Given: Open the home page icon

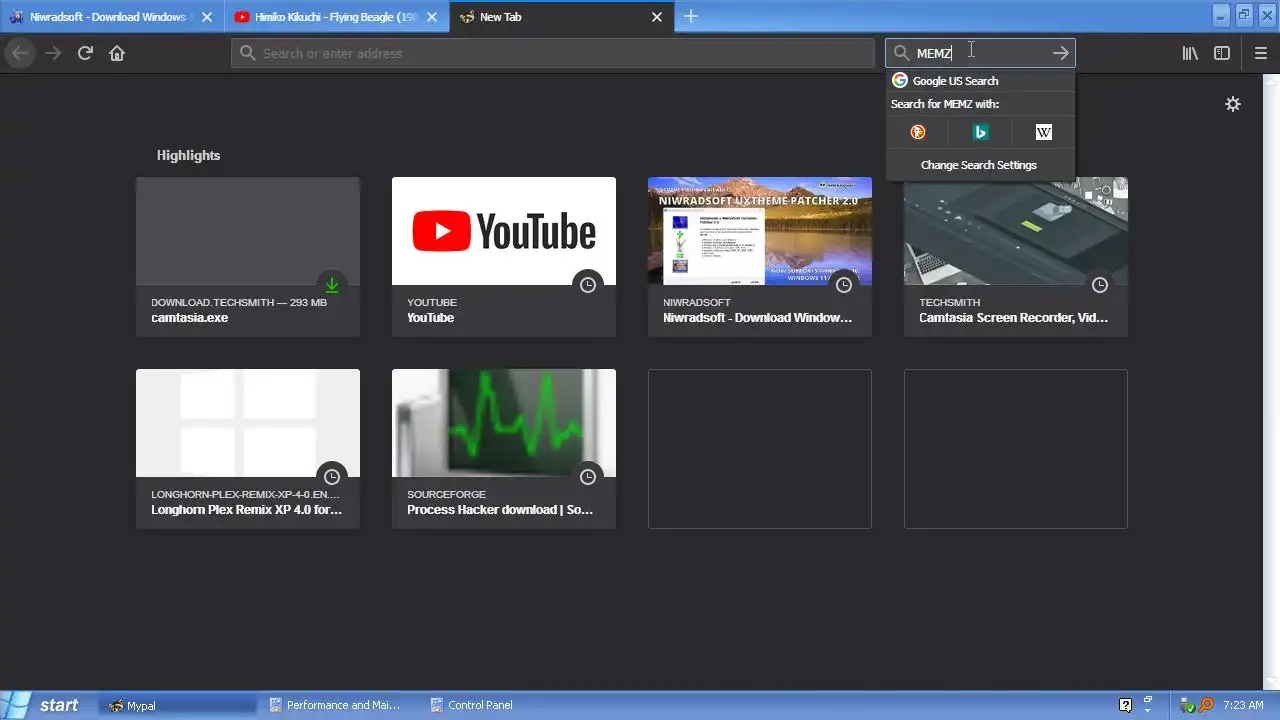Looking at the screenshot, I should (x=117, y=53).
